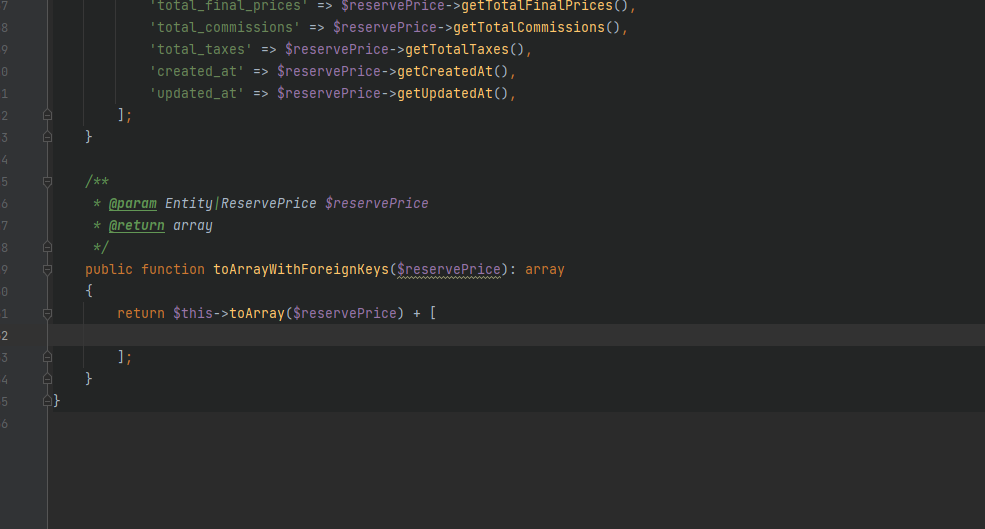Click the getTotalCommissions() method call
Screen dimensions: 985x529
(x=536, y=28)
